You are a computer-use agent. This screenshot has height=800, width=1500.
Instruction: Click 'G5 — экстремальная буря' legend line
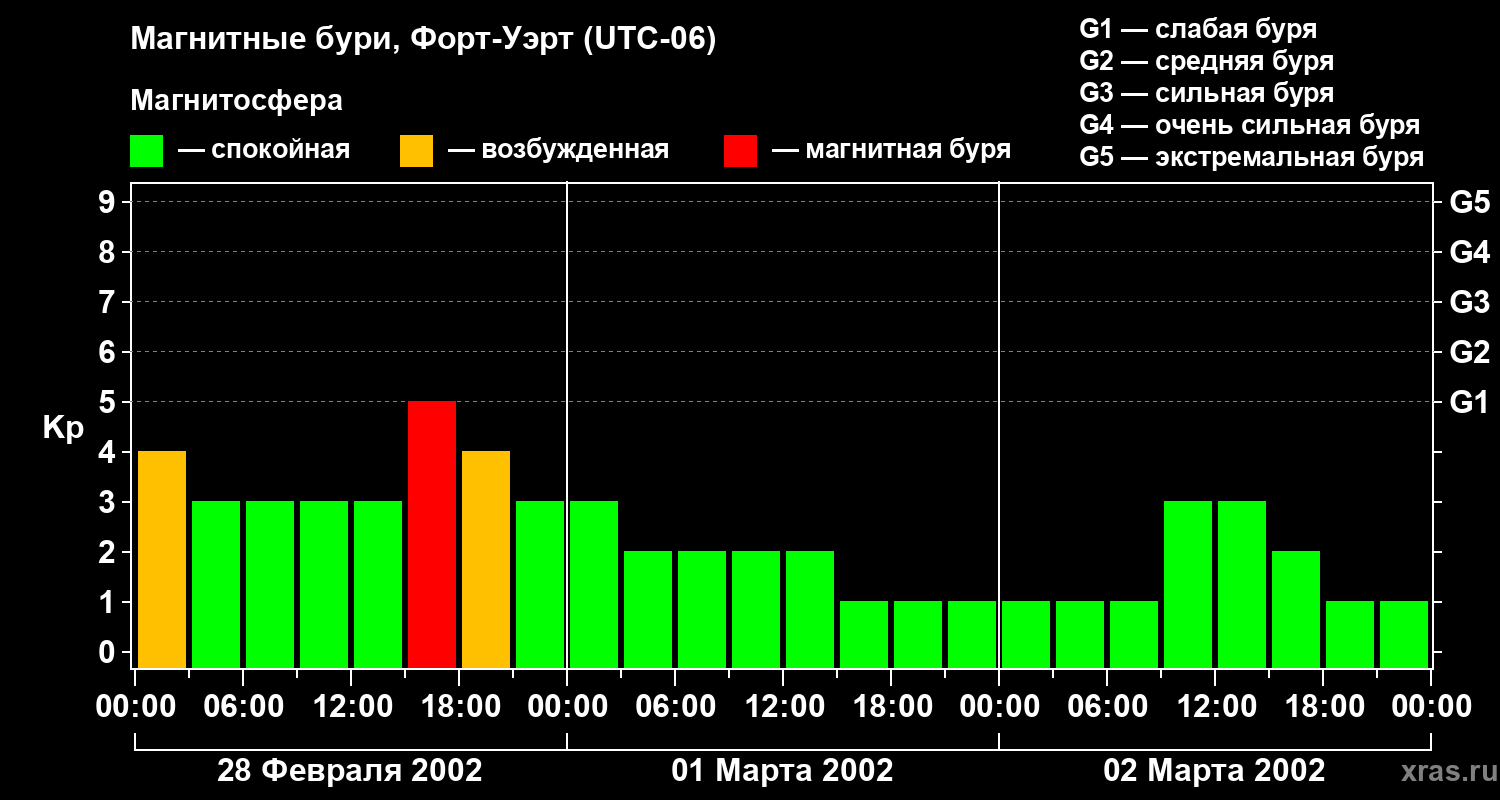click(1252, 157)
